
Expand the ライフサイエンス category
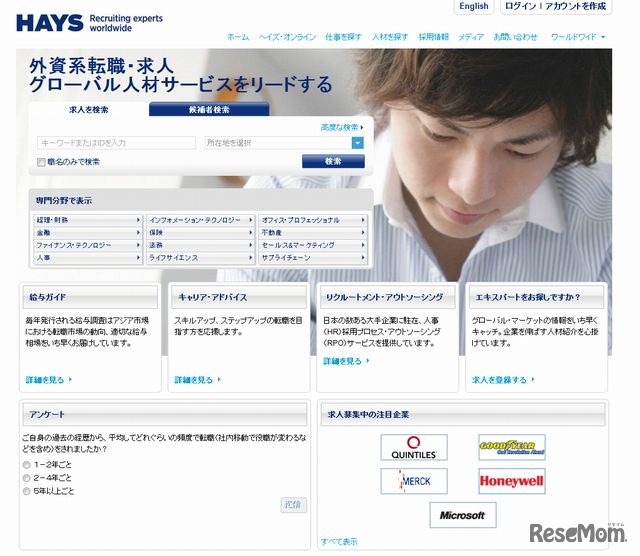201,258
